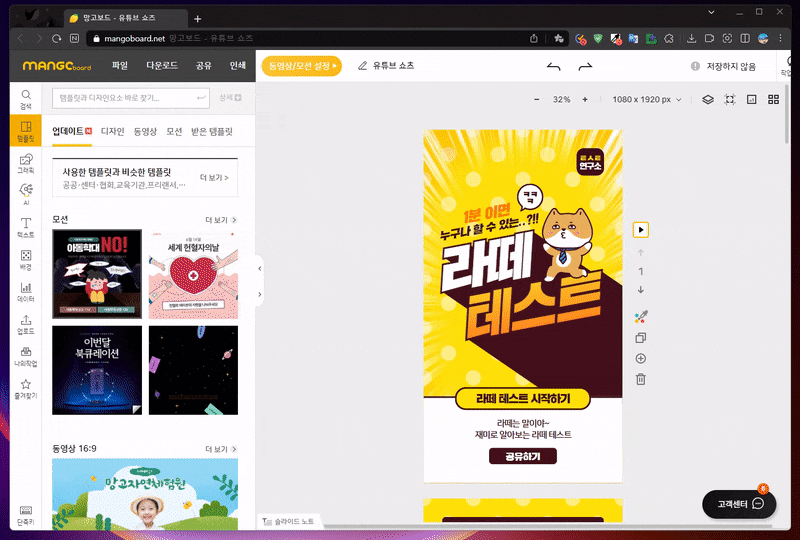This screenshot has width=800, height=540.
Task: Expand 모션 section via 더 보기
Action: [x=221, y=220]
